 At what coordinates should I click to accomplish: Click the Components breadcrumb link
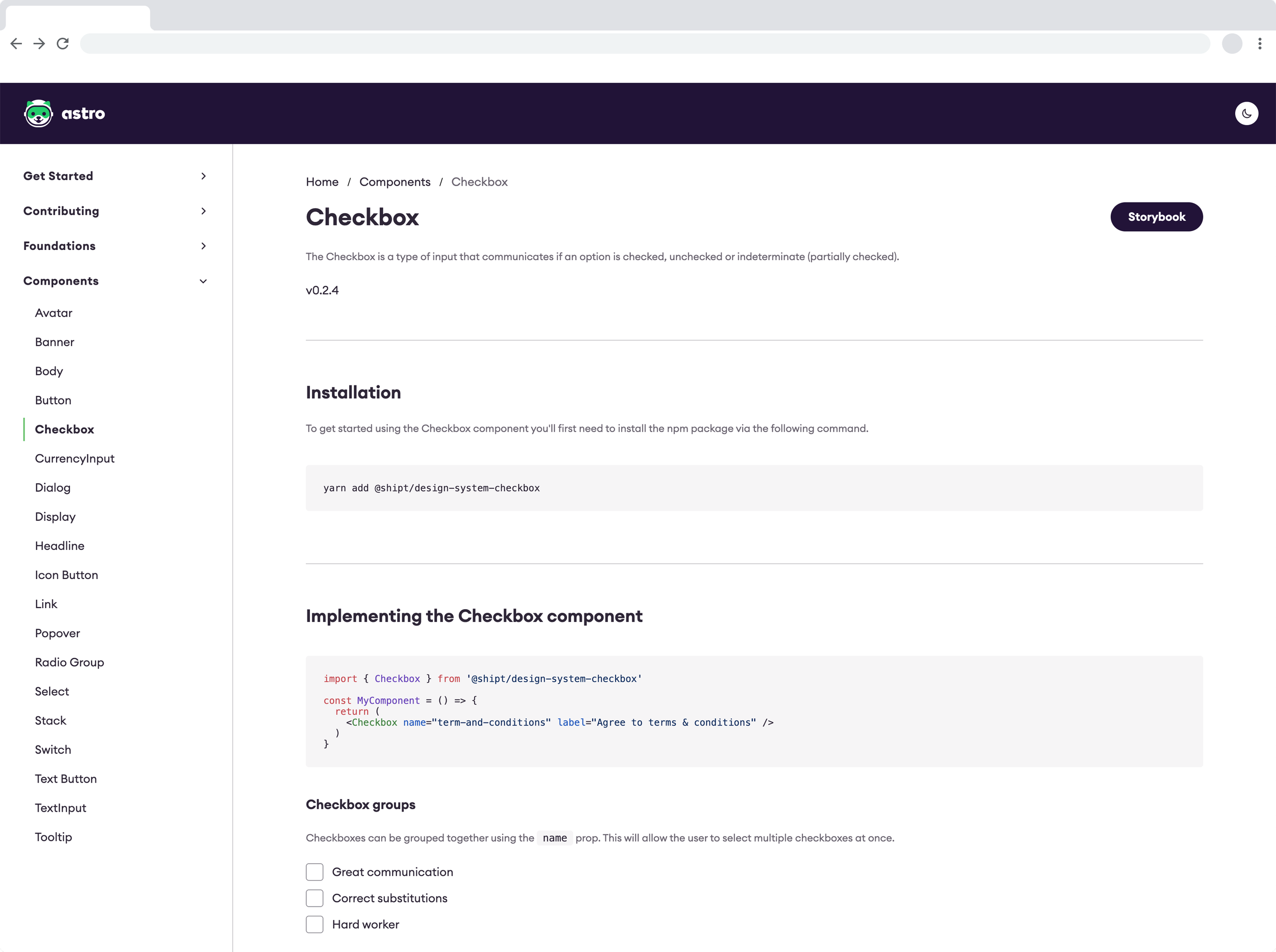(395, 182)
